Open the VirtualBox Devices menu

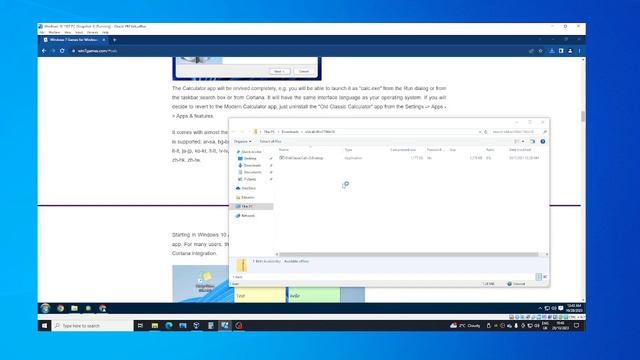pyautogui.click(x=93, y=32)
